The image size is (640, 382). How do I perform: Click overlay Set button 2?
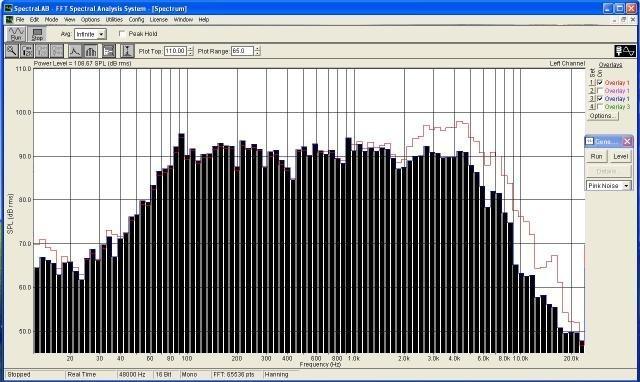click(592, 91)
